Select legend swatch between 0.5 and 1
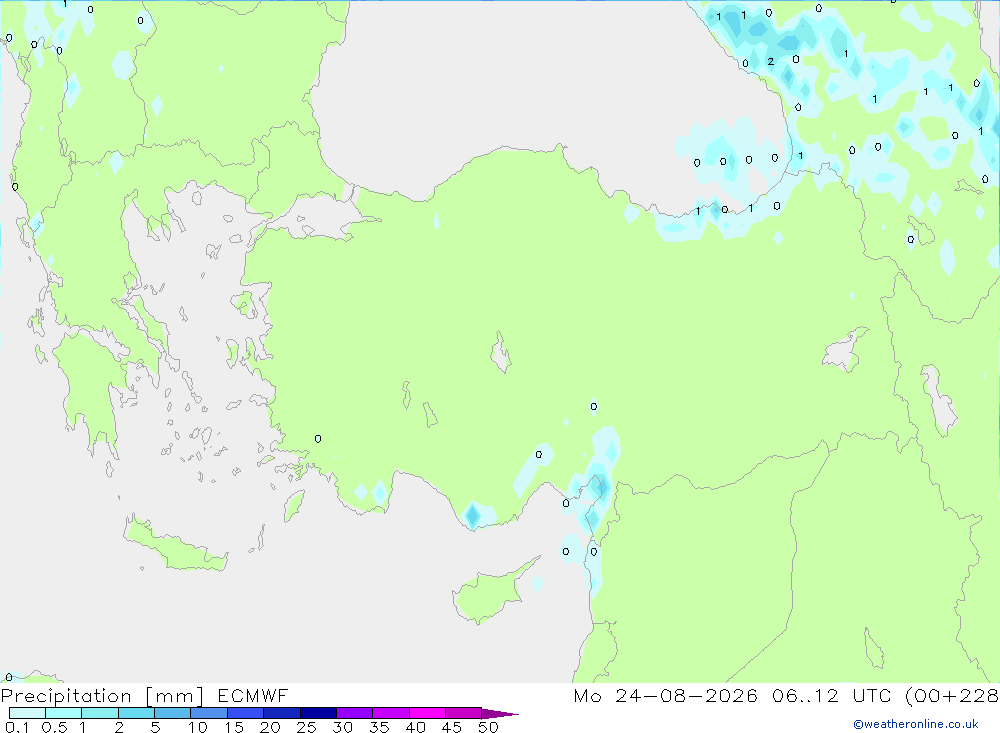This screenshot has width=1000, height=733. point(64,713)
